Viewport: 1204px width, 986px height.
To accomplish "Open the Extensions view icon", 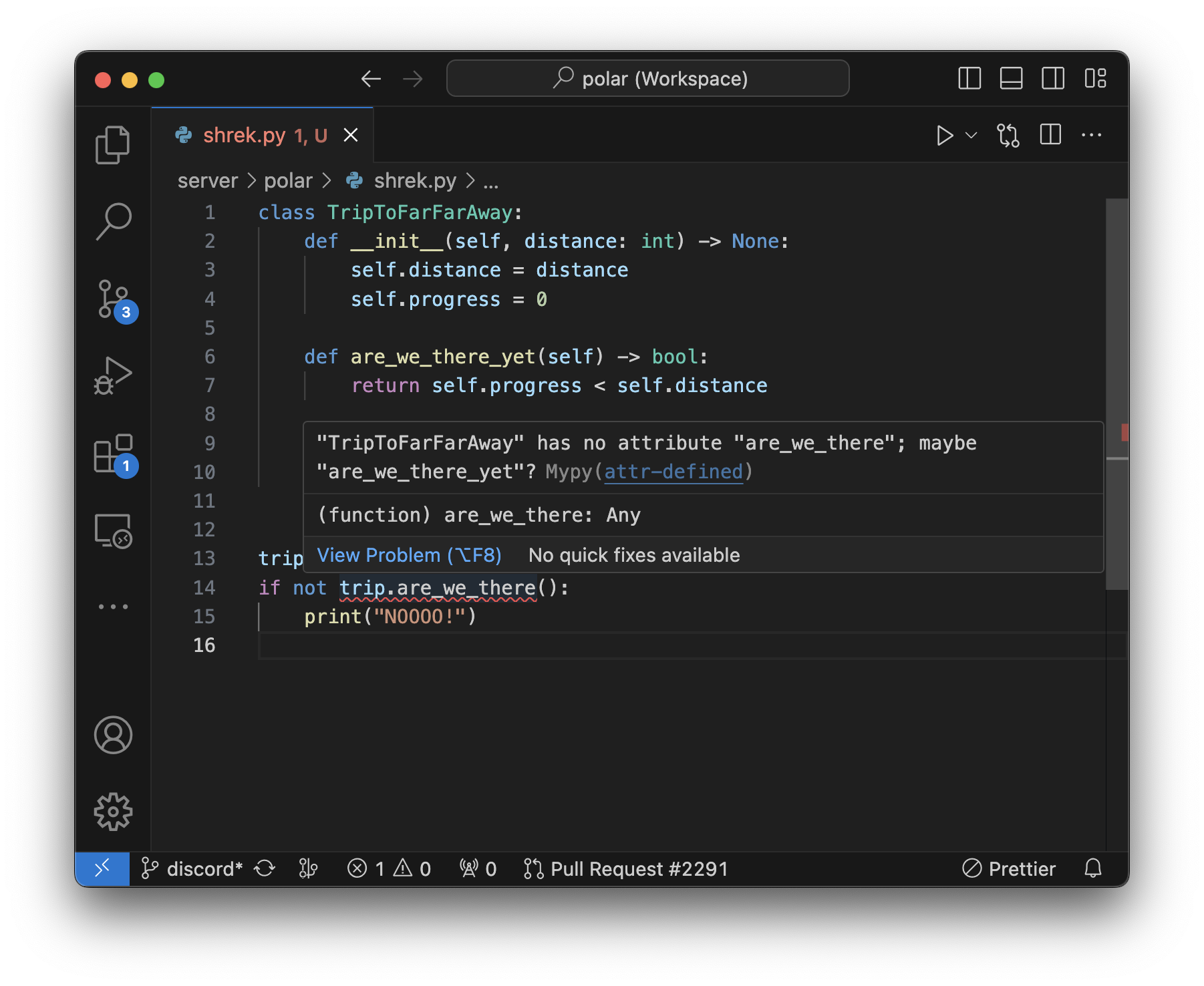I will [x=113, y=454].
